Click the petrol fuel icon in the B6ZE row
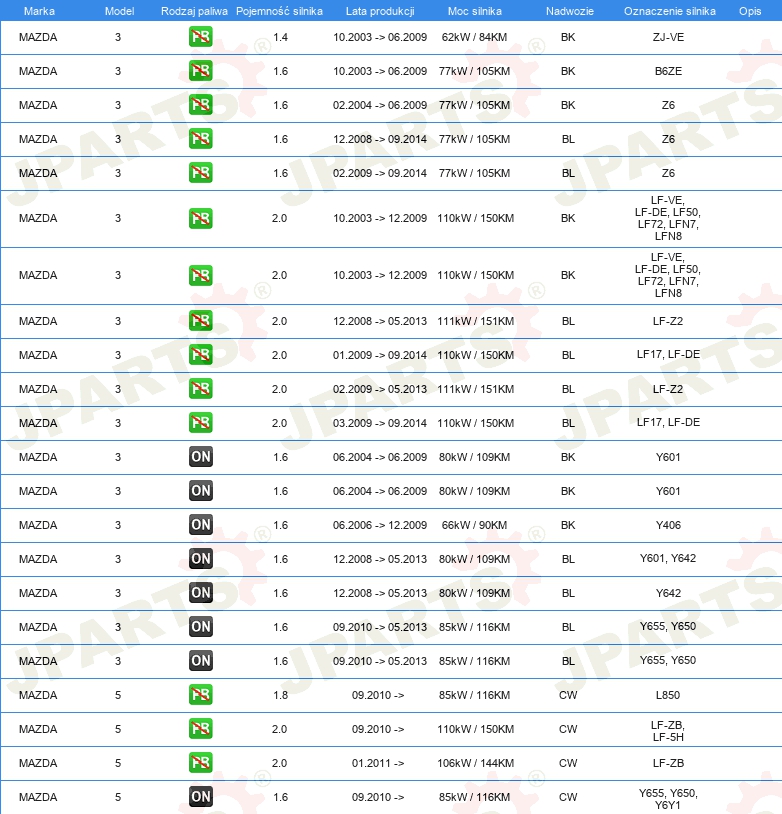The image size is (782, 814). 200,71
